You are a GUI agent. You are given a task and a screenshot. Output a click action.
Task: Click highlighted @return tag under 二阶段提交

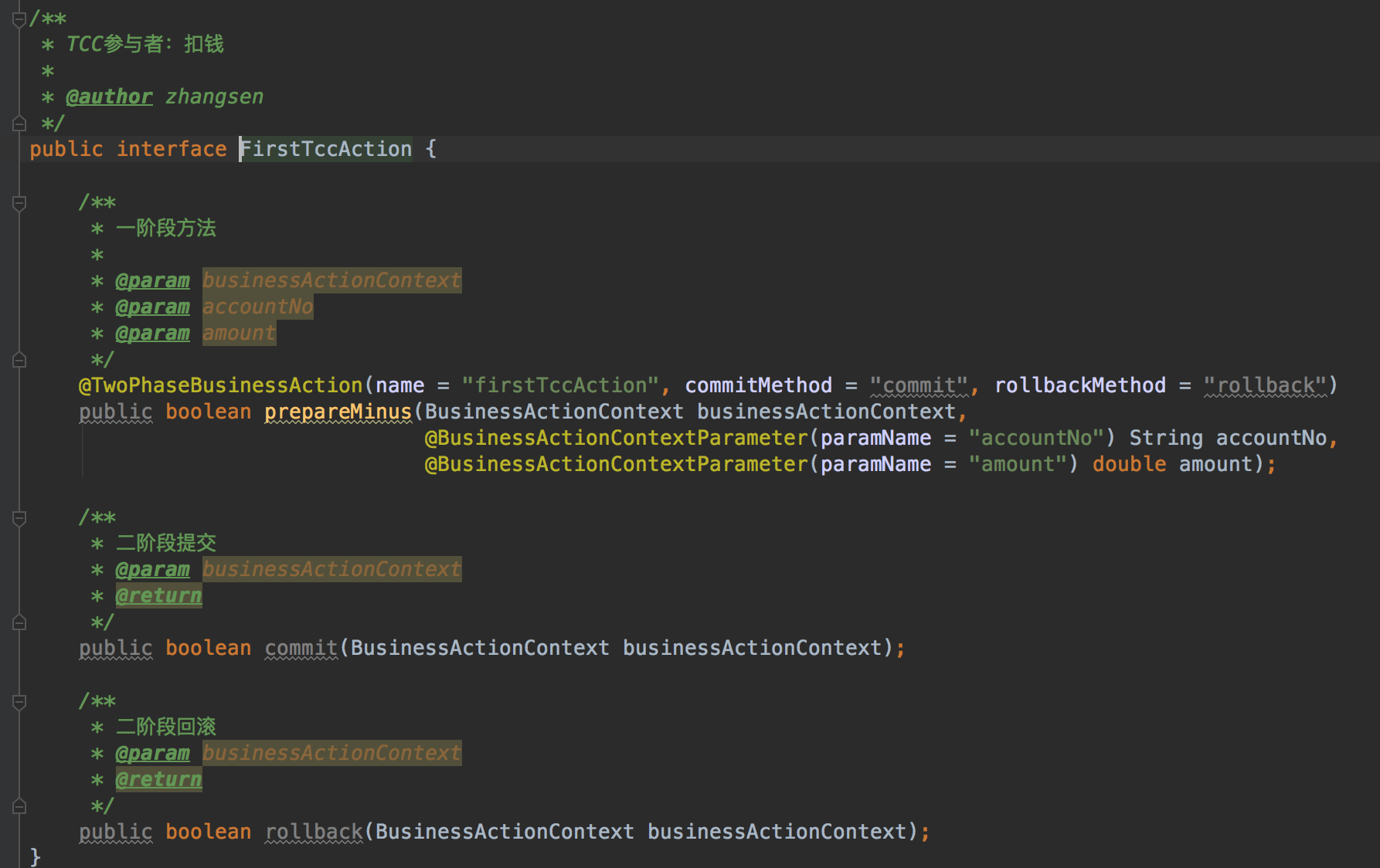159,595
